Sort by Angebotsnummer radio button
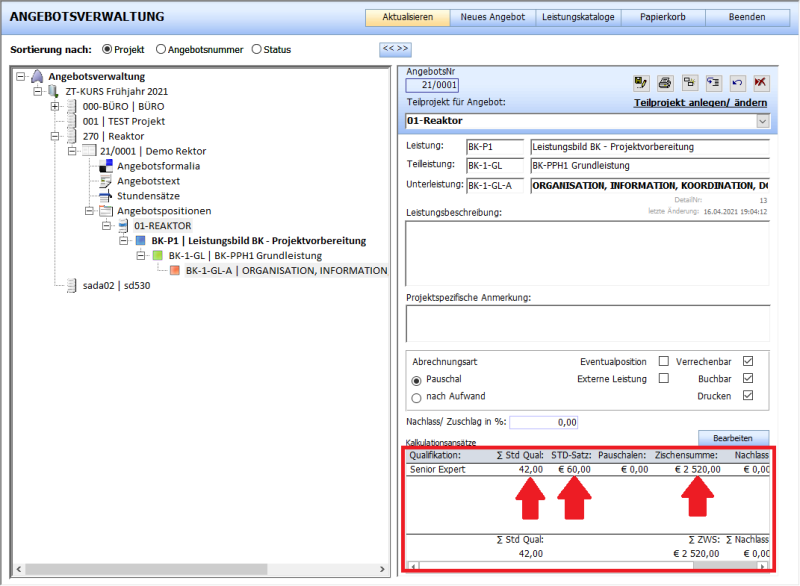The width and height of the screenshot is (800, 586). (161, 49)
